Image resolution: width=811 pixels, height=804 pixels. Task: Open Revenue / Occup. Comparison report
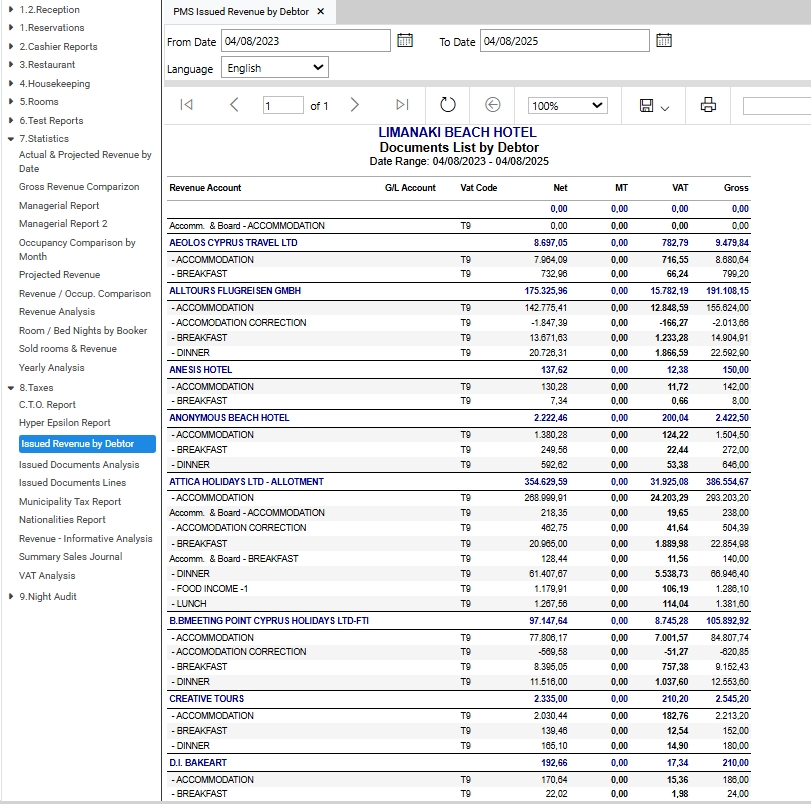(85, 293)
